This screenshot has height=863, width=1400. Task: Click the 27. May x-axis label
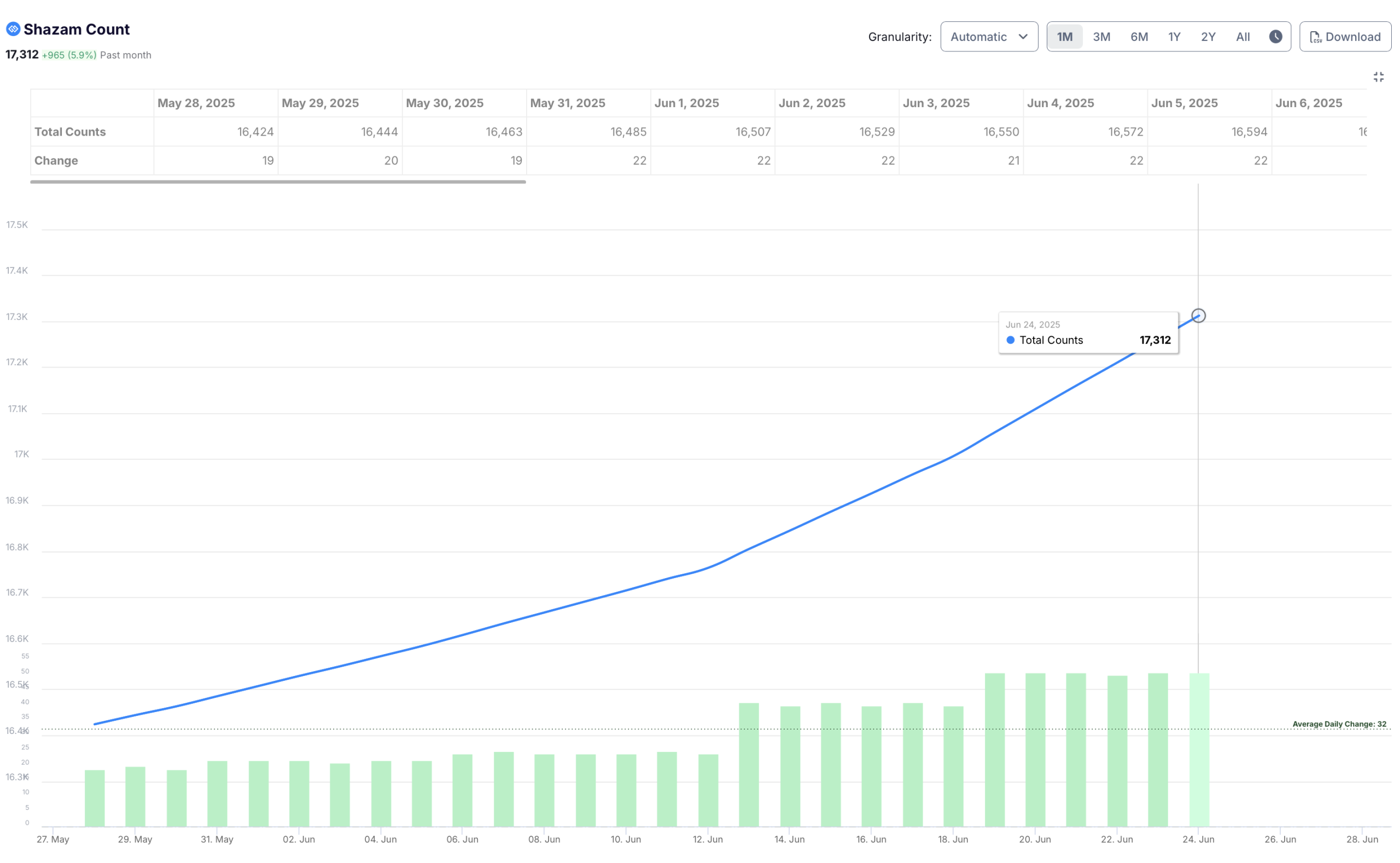tap(52, 839)
